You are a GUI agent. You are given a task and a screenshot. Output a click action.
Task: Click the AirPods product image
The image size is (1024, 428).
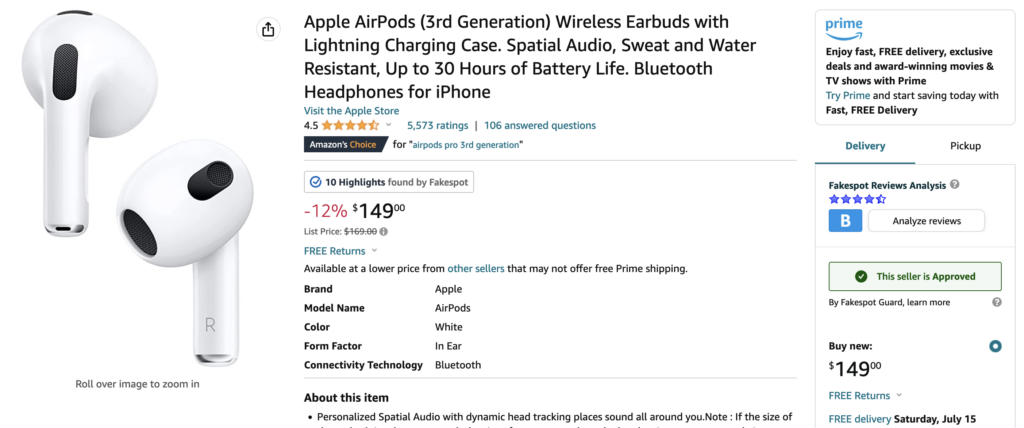(x=137, y=188)
